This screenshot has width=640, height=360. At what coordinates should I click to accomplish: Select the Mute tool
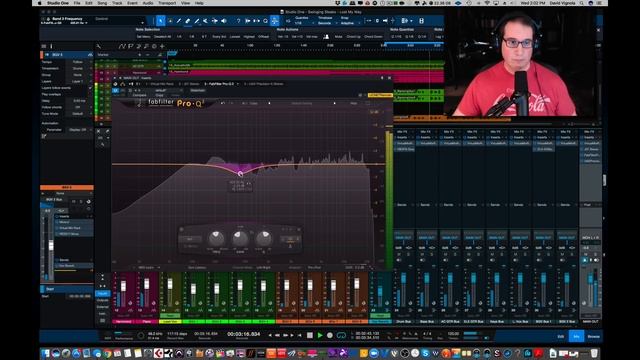(x=206, y=20)
